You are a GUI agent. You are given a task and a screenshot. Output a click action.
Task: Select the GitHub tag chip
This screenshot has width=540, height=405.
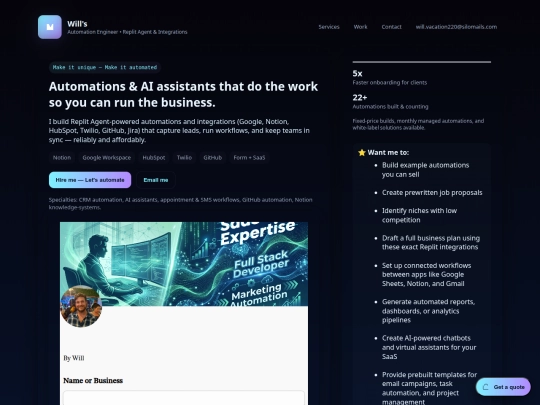point(212,157)
